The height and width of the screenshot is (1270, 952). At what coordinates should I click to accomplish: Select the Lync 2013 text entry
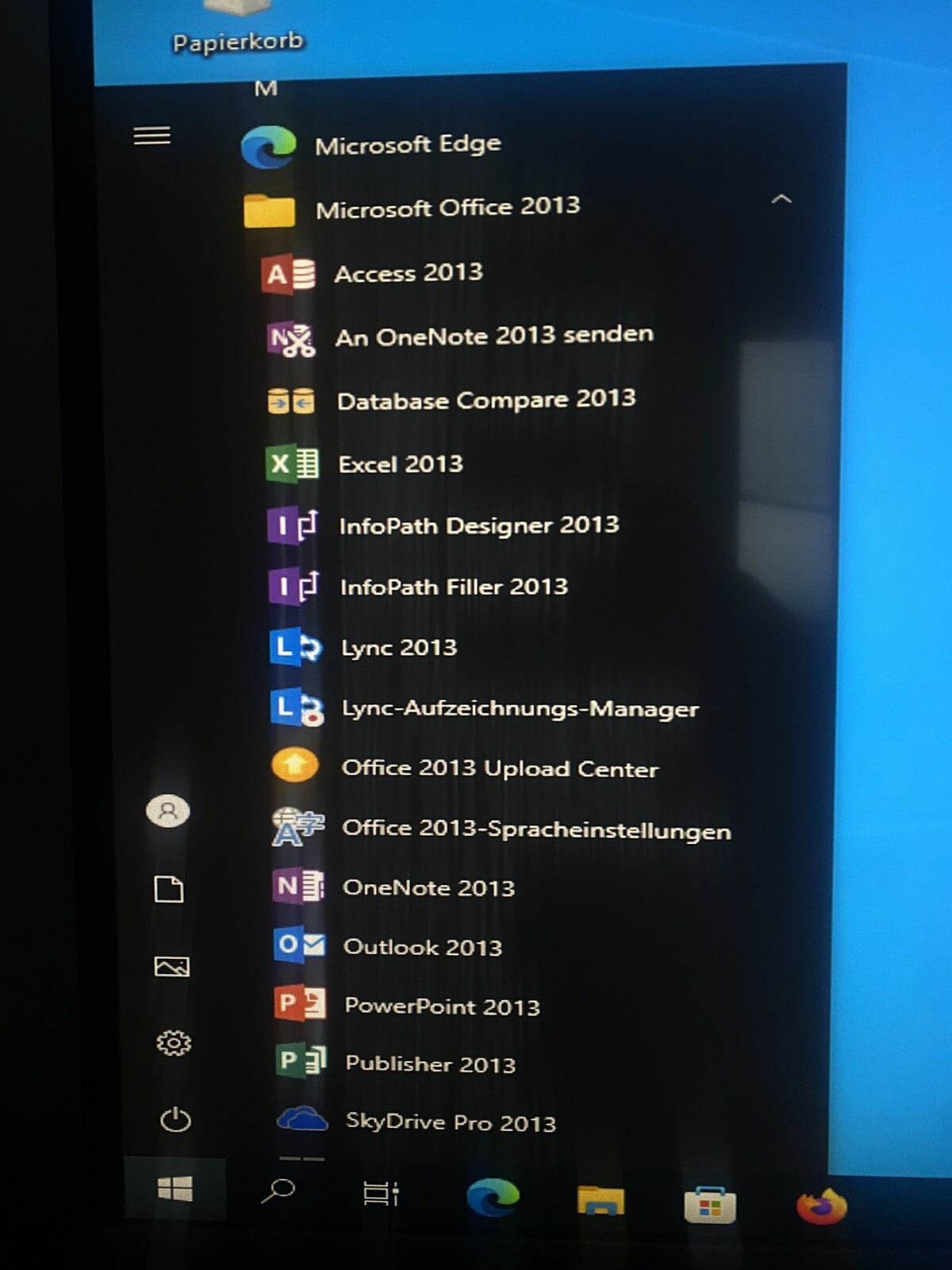tap(399, 648)
